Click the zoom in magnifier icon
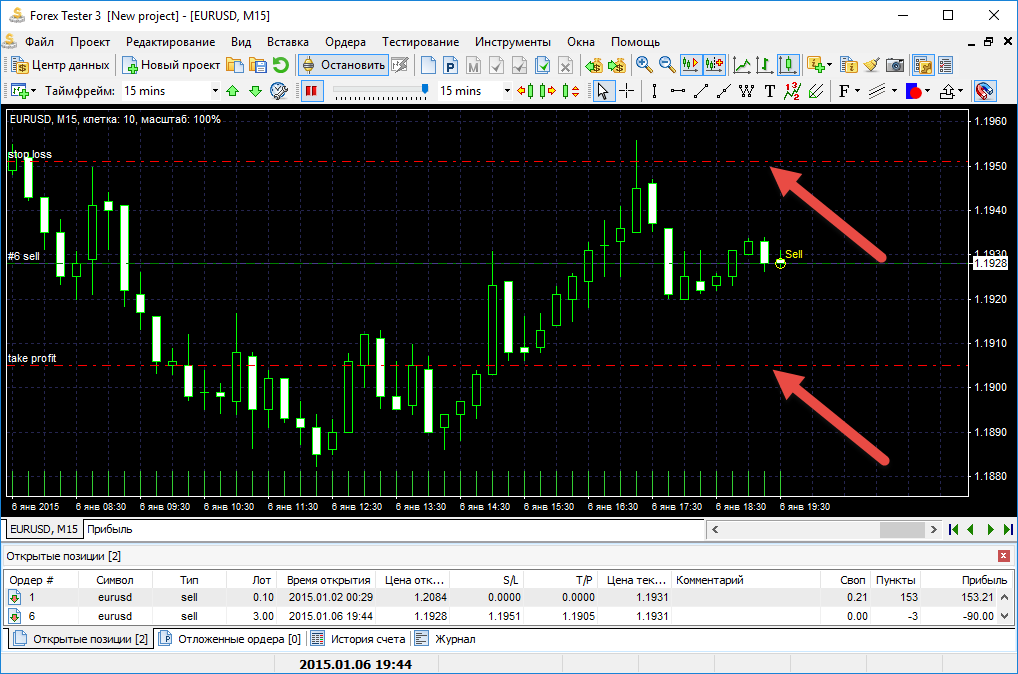The width and height of the screenshot is (1018, 674). coord(644,65)
